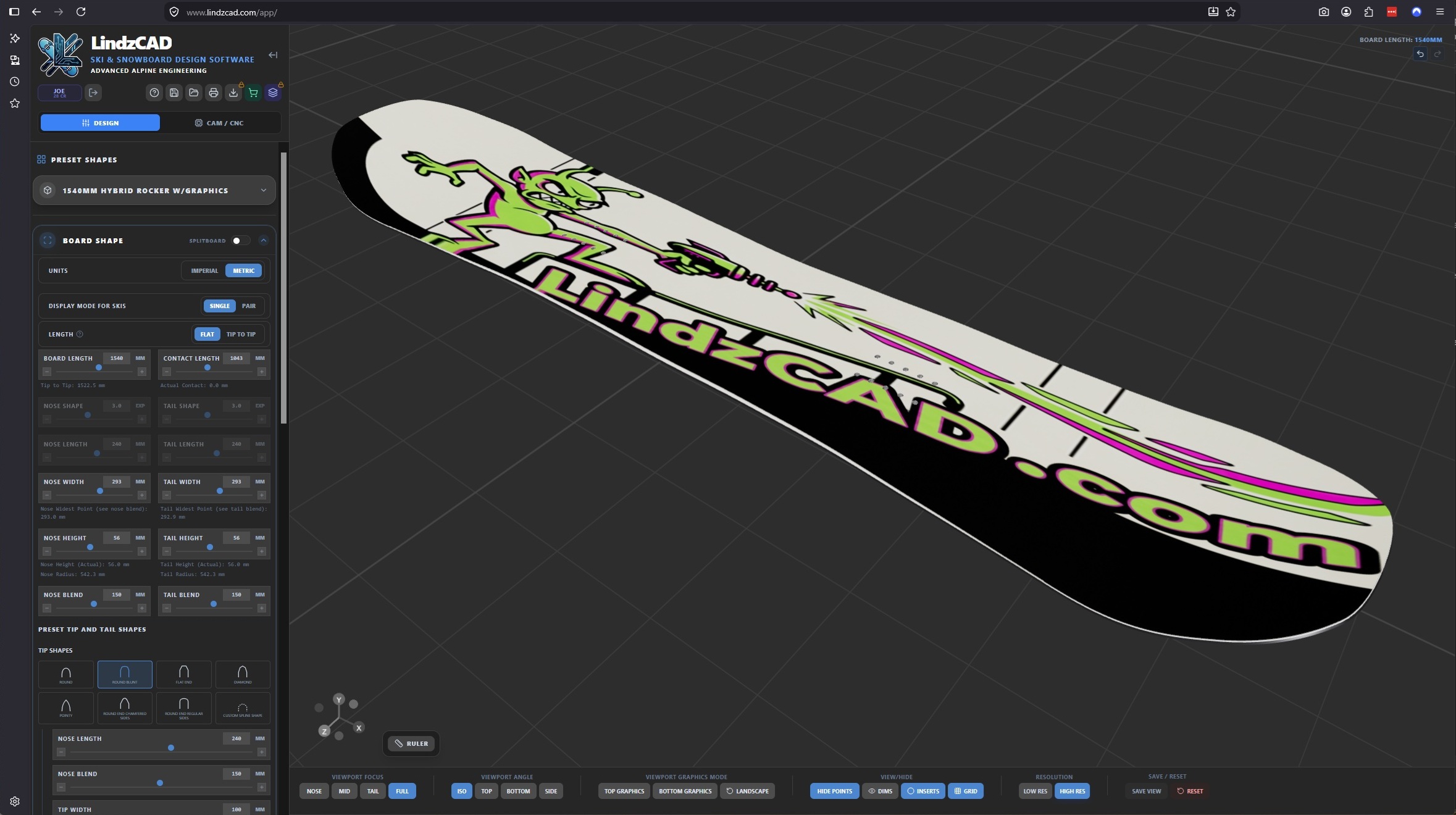Select the Pointy tip shape
The width and height of the screenshot is (1456, 815).
tap(66, 708)
